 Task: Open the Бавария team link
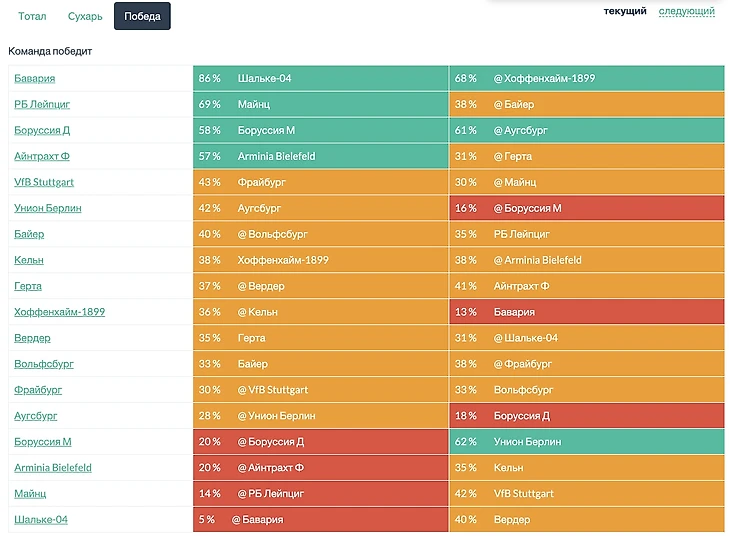(x=35, y=78)
